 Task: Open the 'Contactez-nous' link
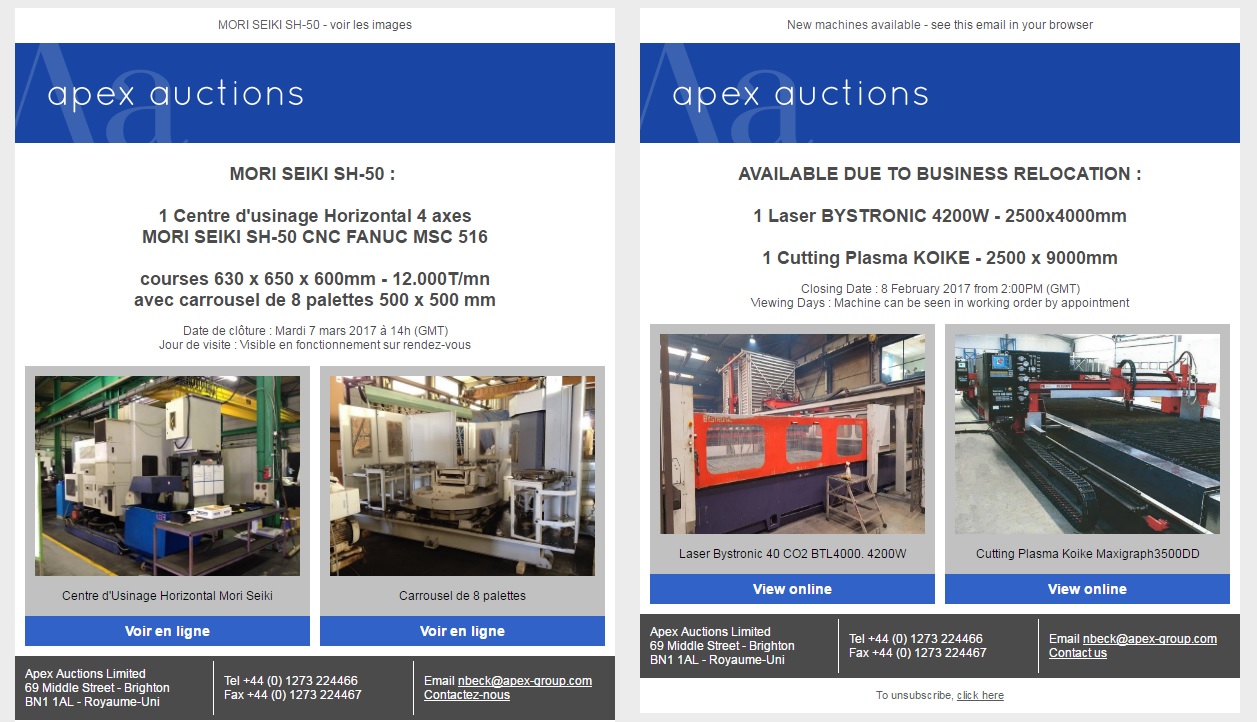coord(466,695)
